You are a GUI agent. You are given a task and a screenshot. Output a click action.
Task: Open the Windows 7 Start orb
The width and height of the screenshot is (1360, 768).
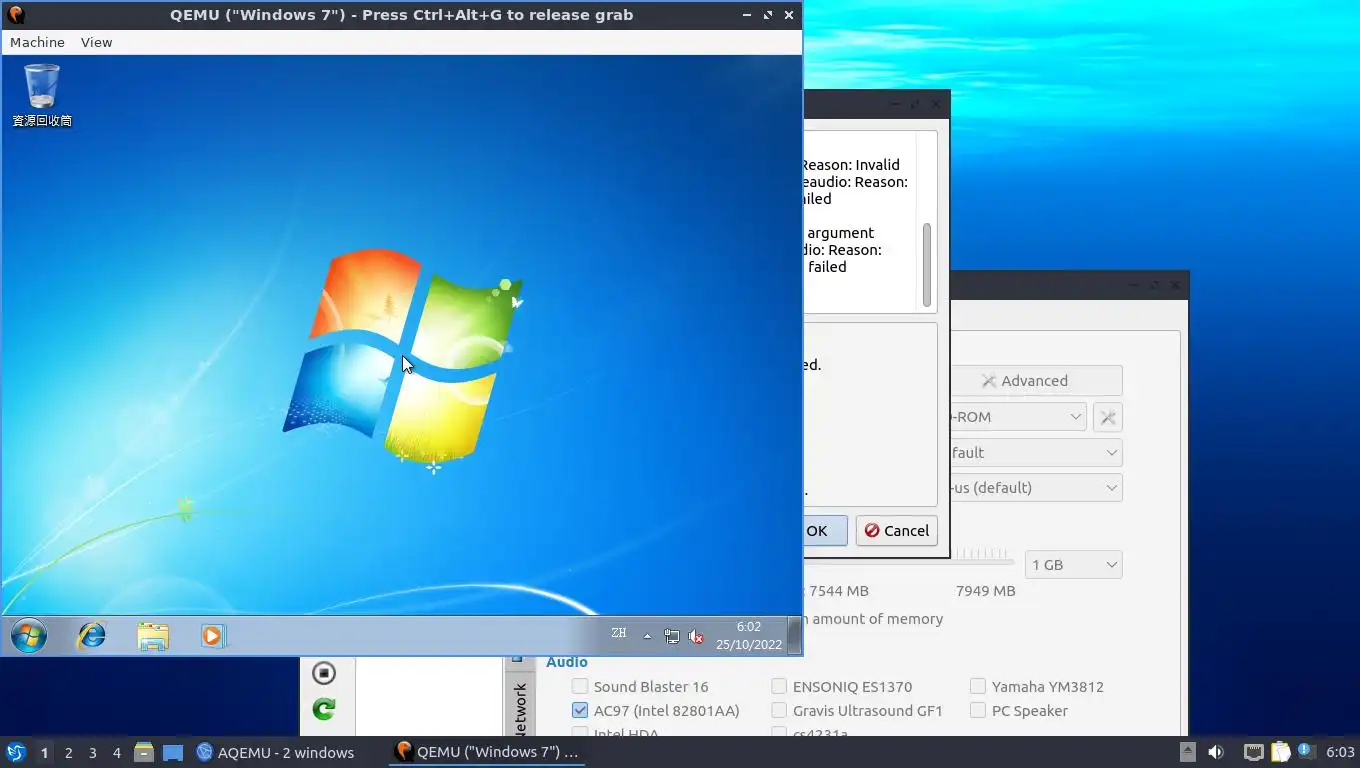29,635
